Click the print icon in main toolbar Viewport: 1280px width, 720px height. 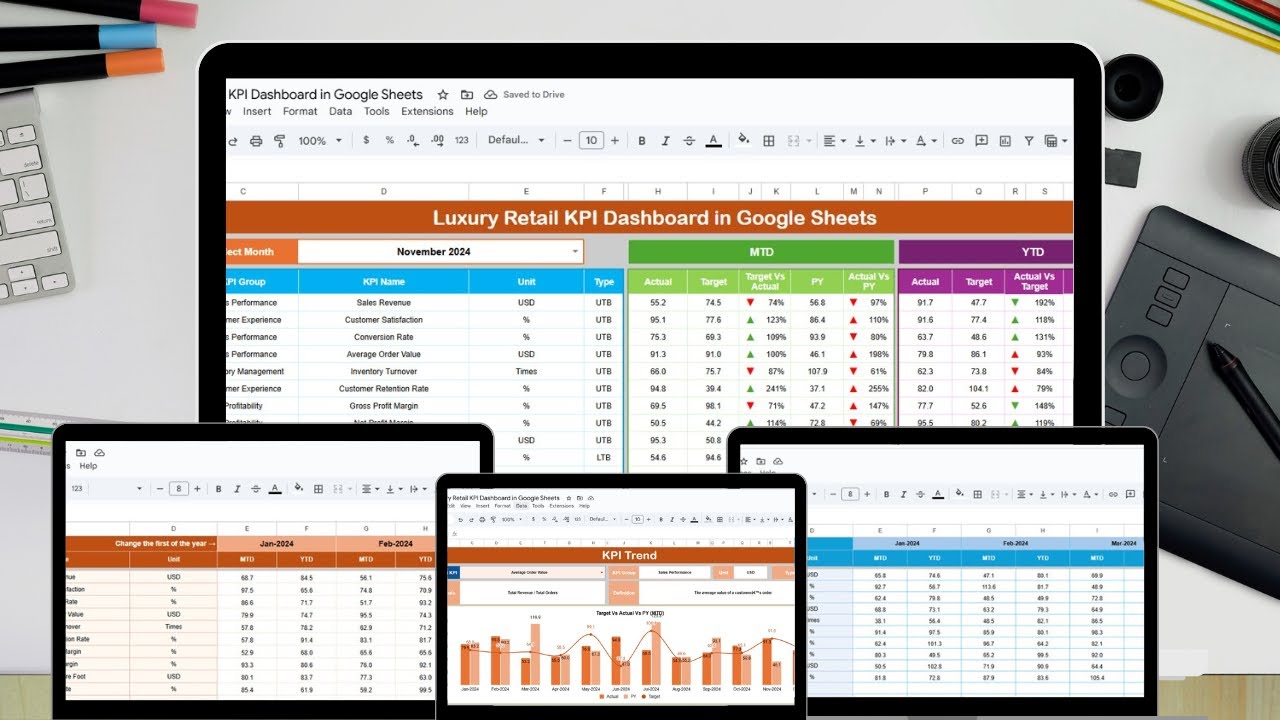coord(256,141)
